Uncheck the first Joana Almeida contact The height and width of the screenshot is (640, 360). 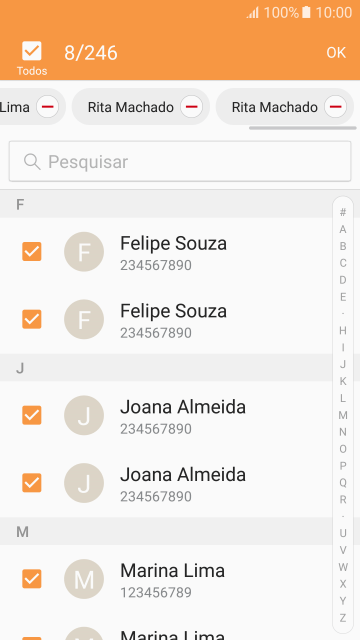(x=32, y=415)
